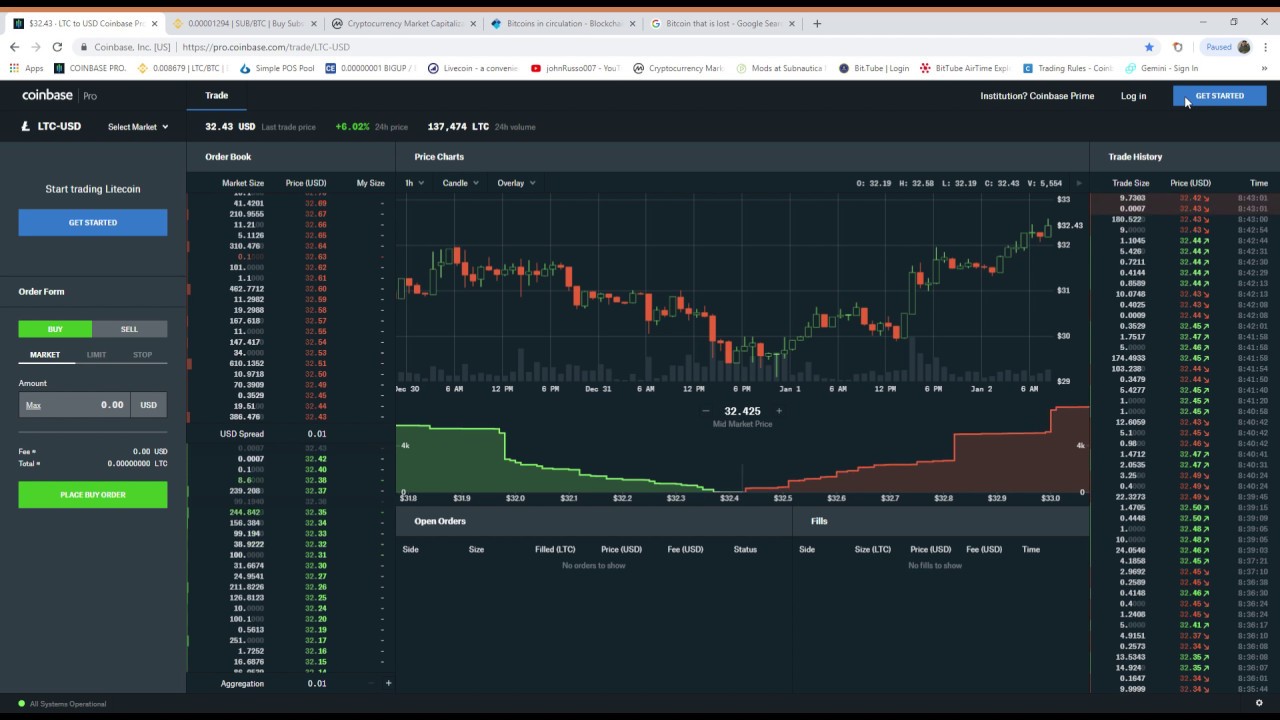Open Trading Rules bookmark
The image size is (1280, 720).
(1067, 68)
